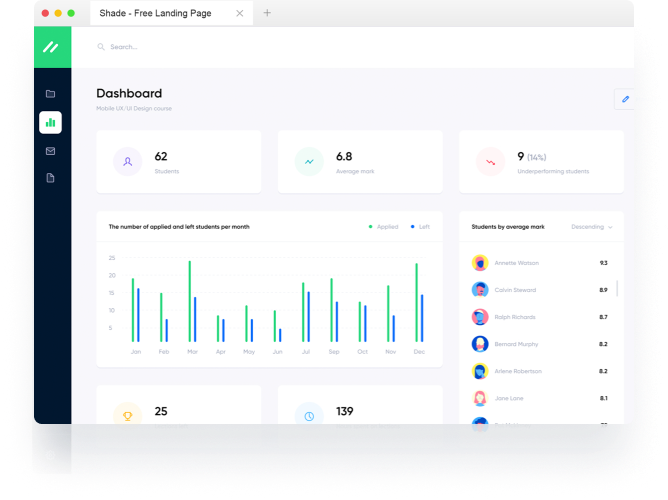
Task: Click the blue Jan left bar
Action: click(x=138, y=315)
